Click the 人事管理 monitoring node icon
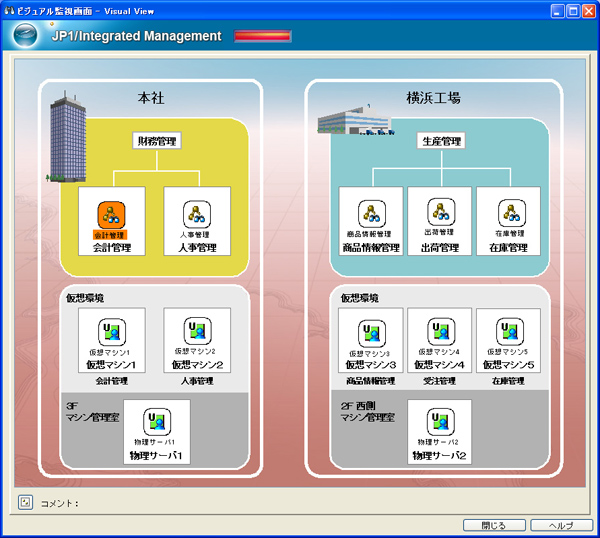Image resolution: width=600 pixels, height=538 pixels. click(x=197, y=214)
